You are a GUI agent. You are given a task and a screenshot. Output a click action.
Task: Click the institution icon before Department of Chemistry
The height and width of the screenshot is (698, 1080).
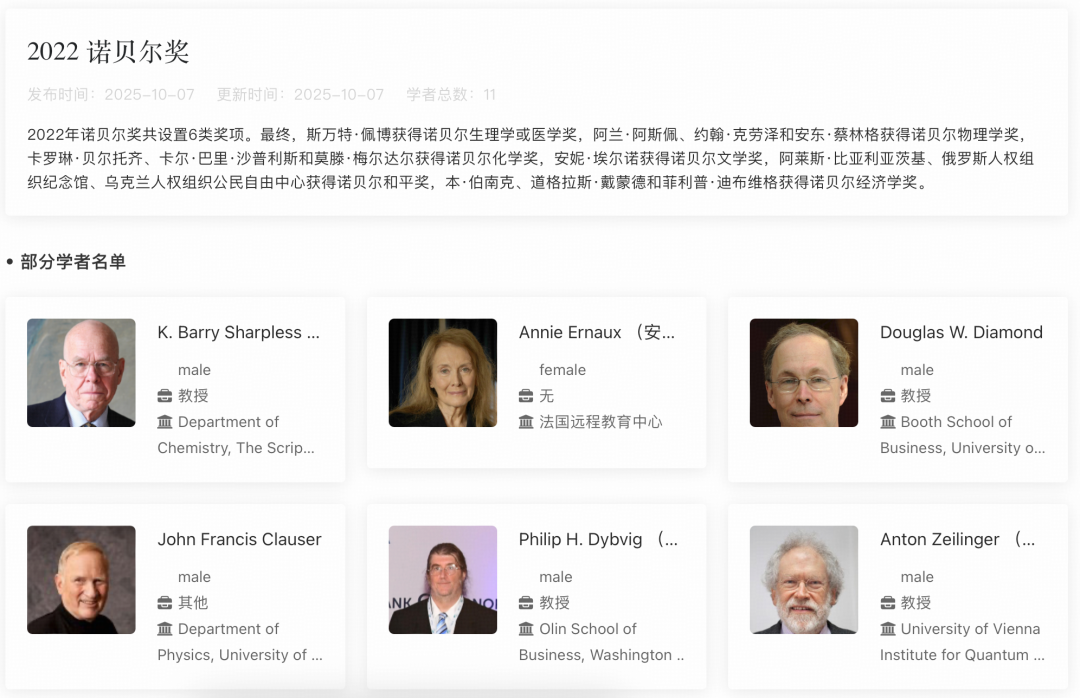[164, 421]
